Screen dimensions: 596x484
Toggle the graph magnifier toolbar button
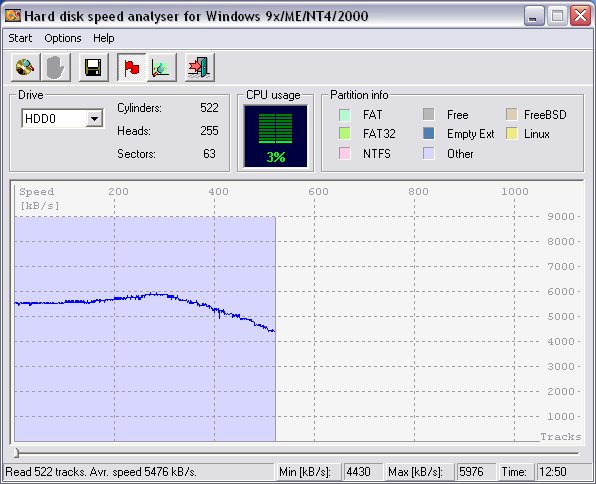pos(162,68)
